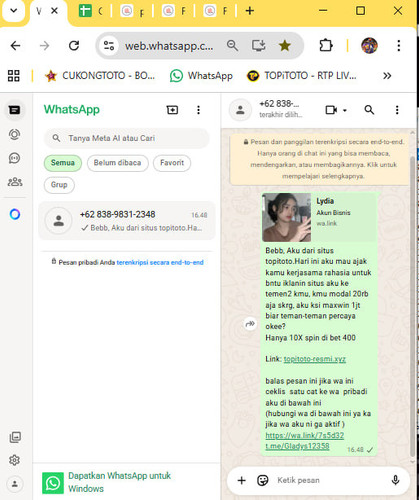Record voice message microphone icon
The image size is (419, 500).
tap(395, 480)
